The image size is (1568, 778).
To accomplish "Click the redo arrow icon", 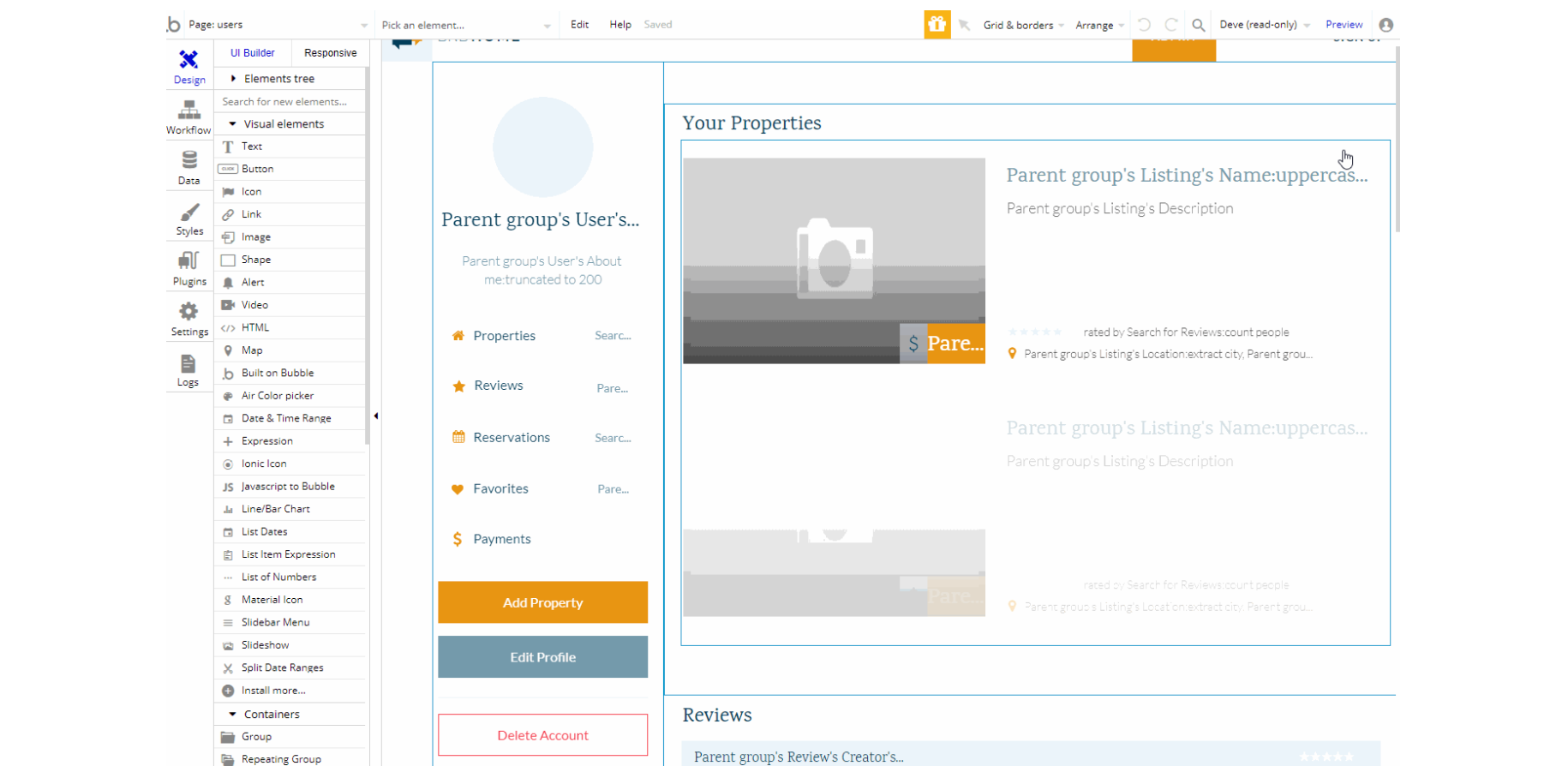I will [1170, 25].
